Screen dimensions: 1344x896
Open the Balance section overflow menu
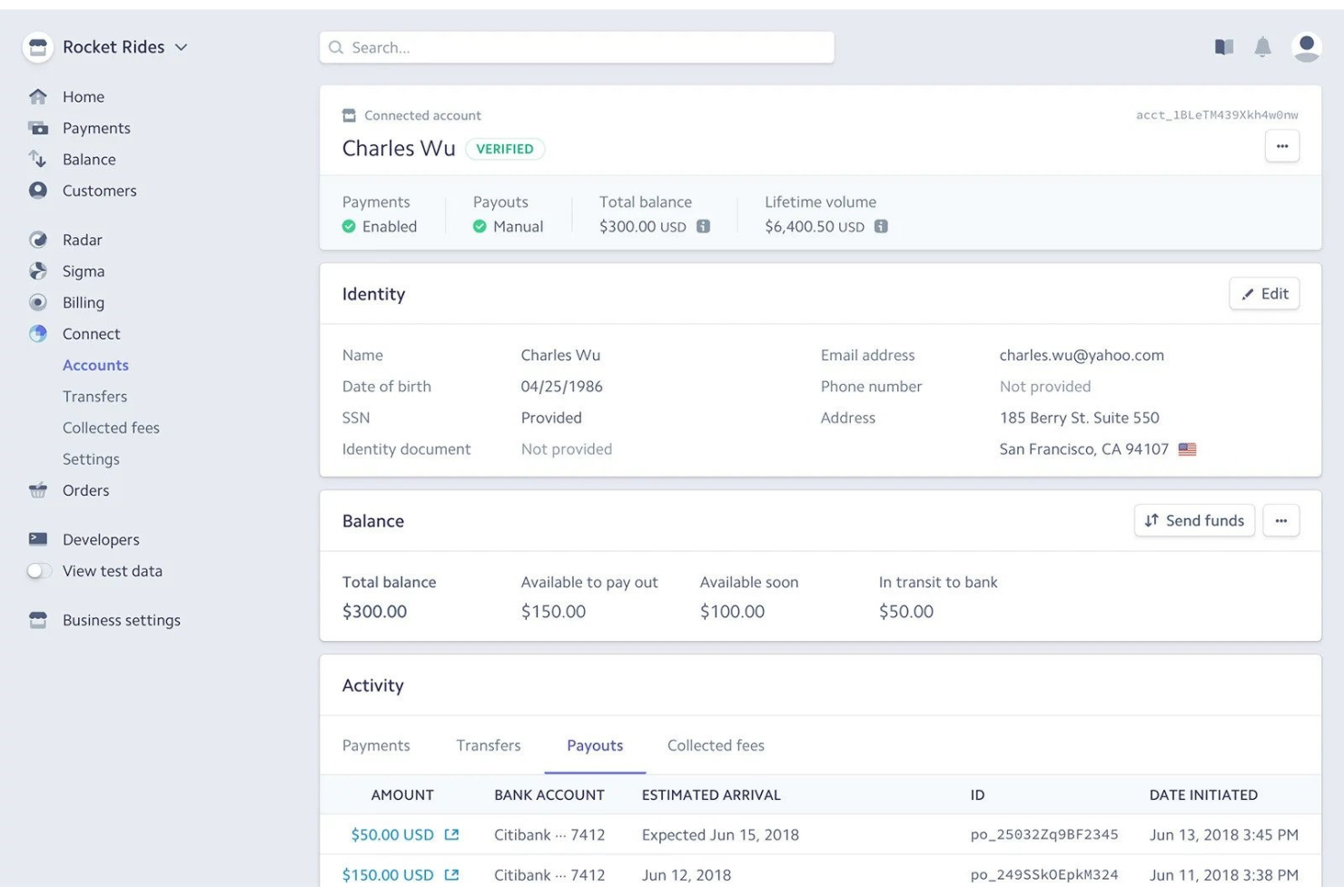coord(1281,520)
